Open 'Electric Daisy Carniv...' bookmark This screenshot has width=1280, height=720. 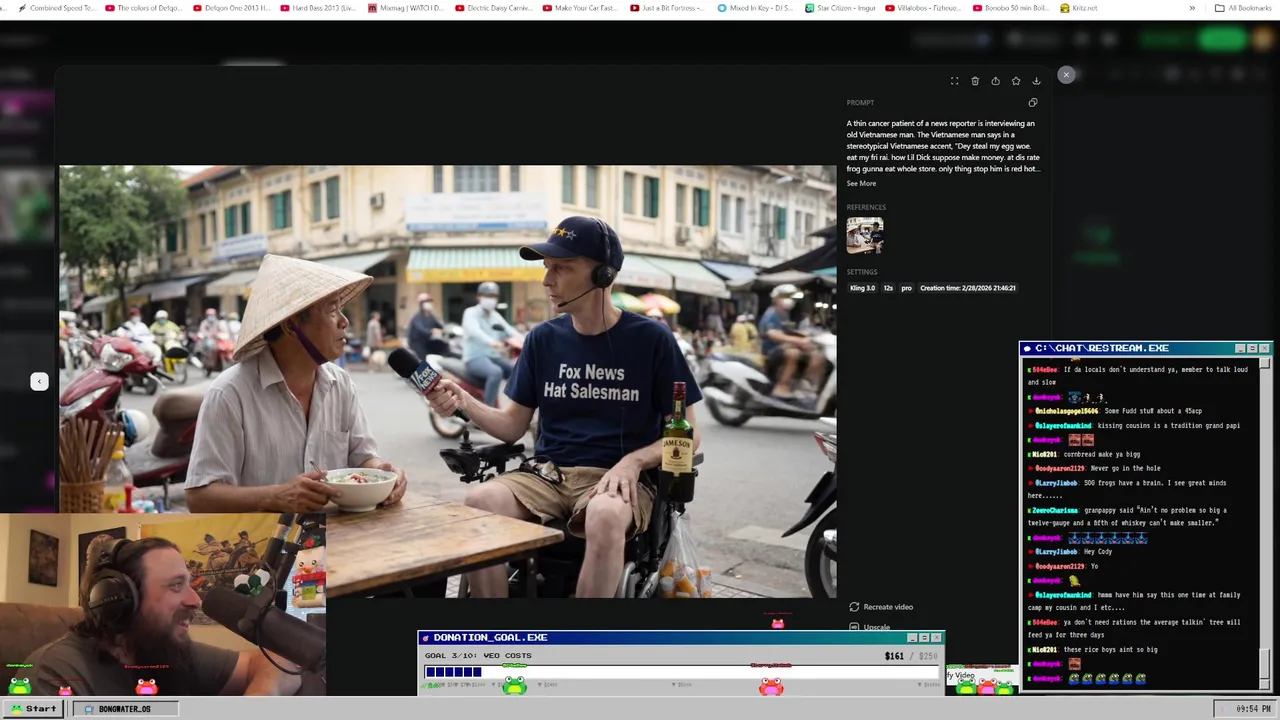(494, 8)
